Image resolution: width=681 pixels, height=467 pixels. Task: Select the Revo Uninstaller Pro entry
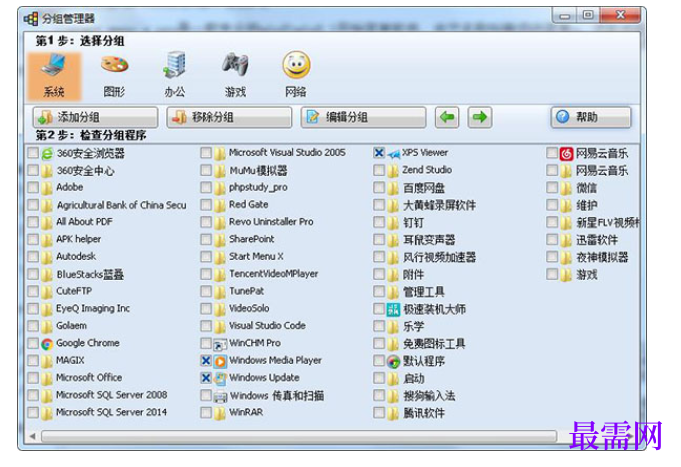click(x=271, y=222)
